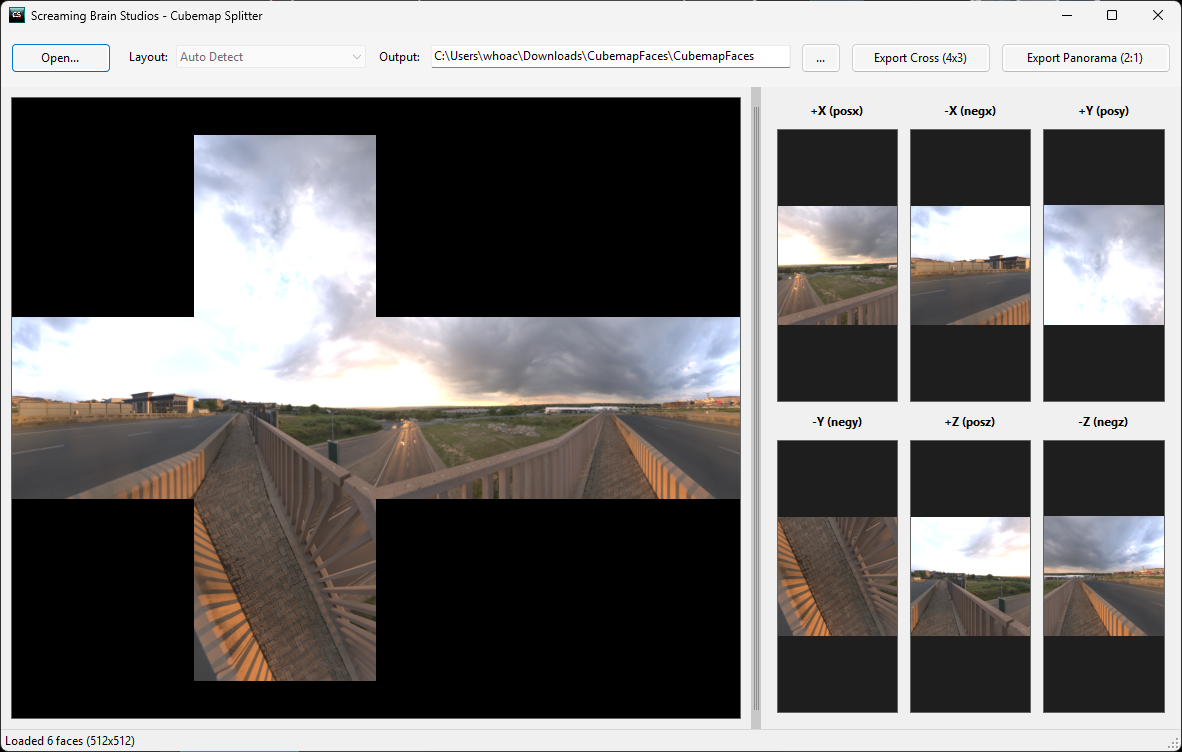This screenshot has height=752, width=1182.
Task: Select the +Y (posy) face thumbnail
Action: (x=1104, y=265)
